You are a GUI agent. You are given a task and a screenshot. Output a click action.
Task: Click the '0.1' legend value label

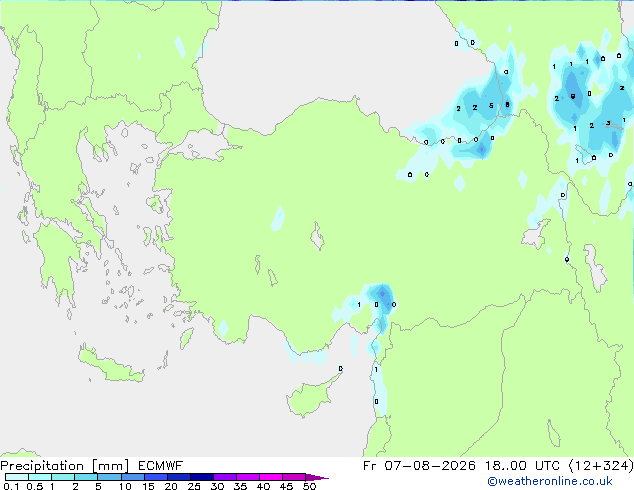[11, 486]
